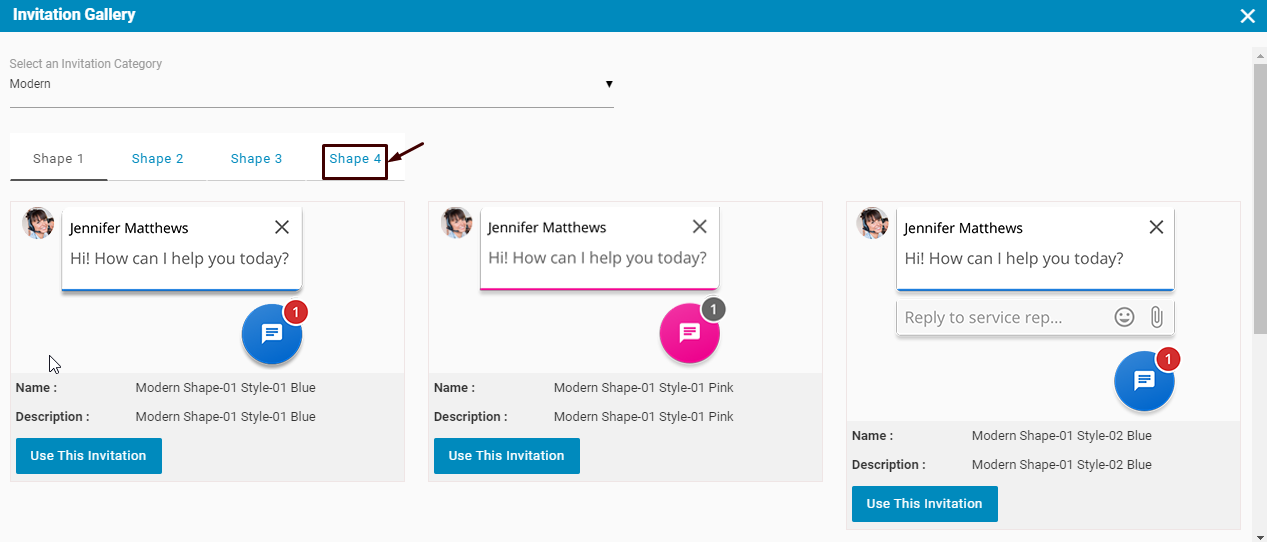Use the Modern Shape-01 Style-01 Pink invitation
The image size is (1267, 542).
[x=507, y=456]
